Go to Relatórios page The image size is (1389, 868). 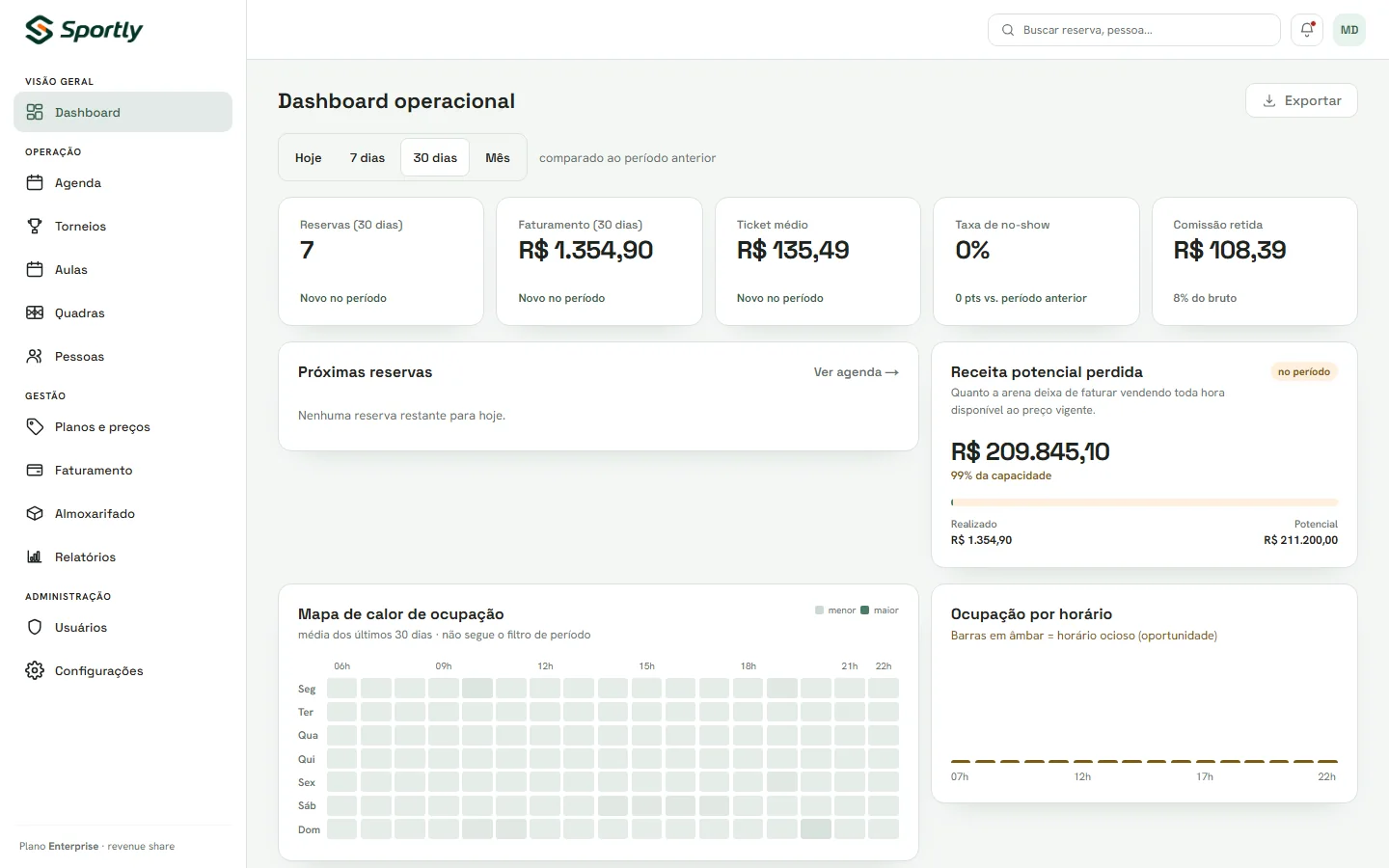tap(123, 556)
